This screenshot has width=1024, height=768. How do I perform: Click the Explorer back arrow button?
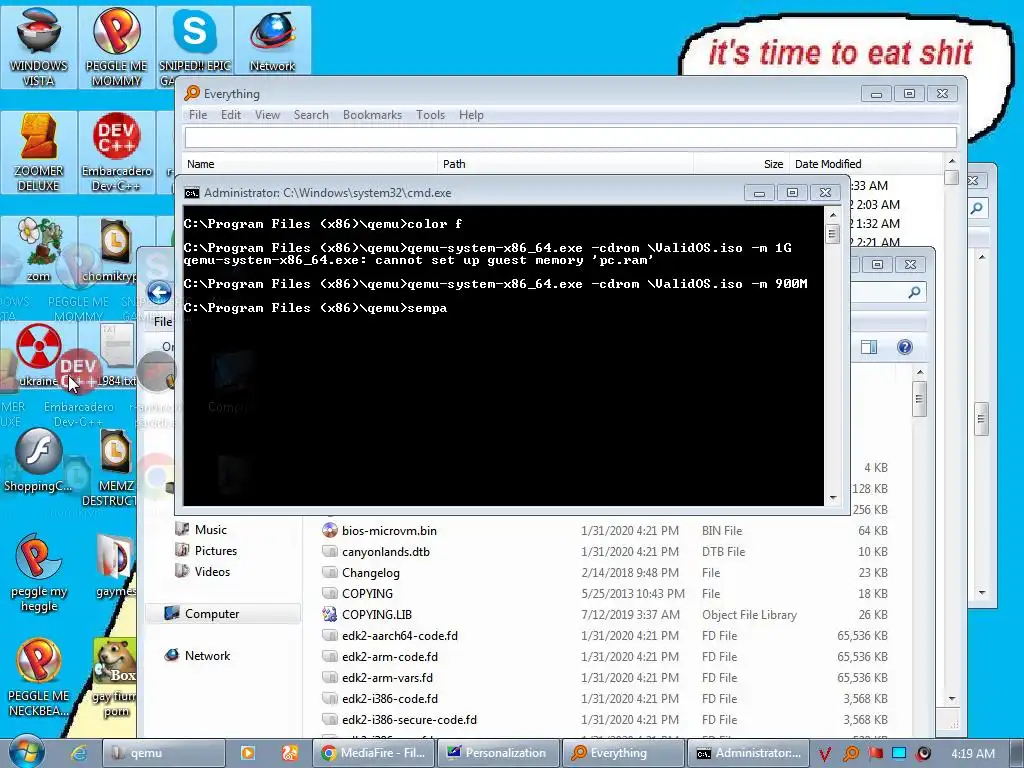coord(159,292)
